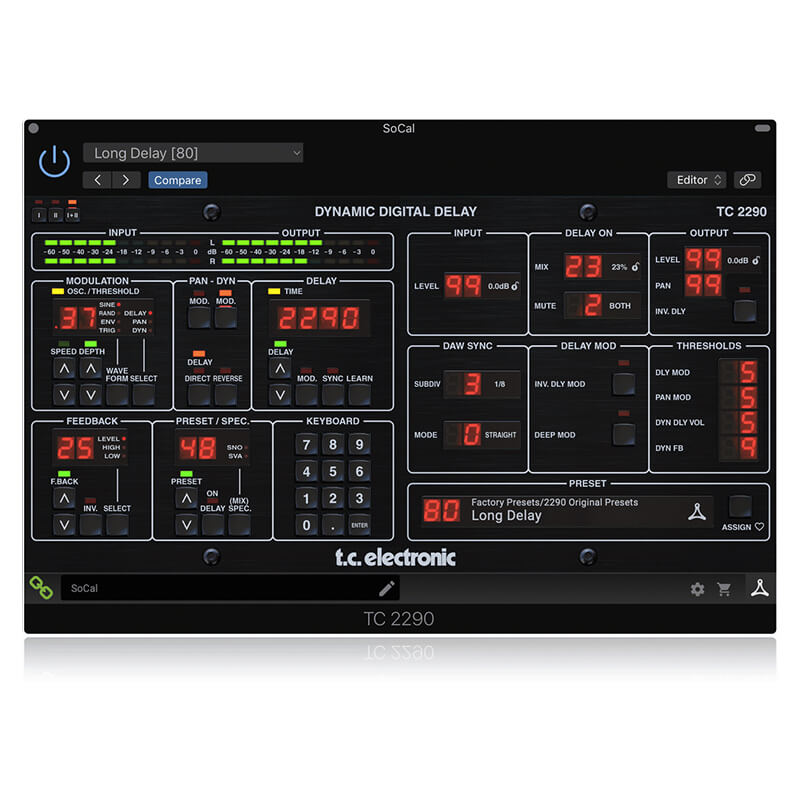Click the MIX value display showing 23
800x800 pixels.
[584, 266]
